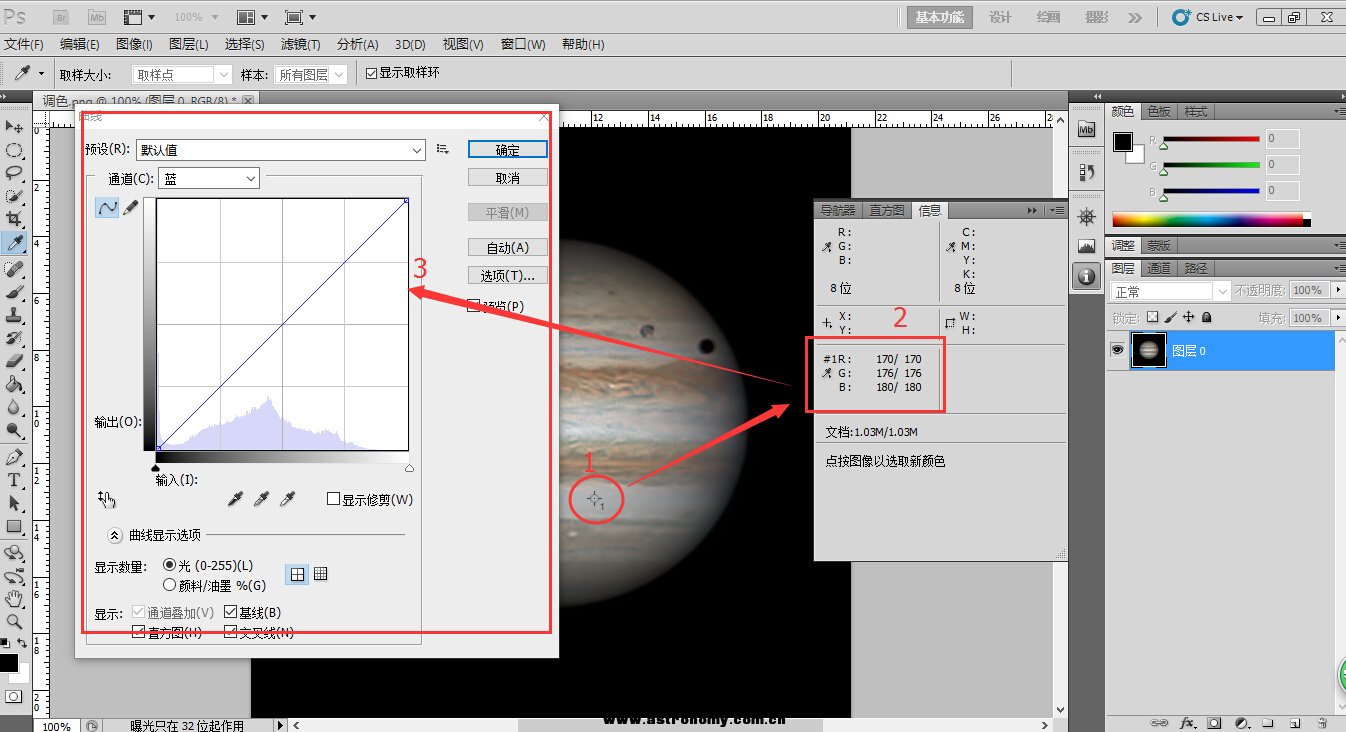Viewport: 1346px width, 732px height.
Task: Click the 取消 button in Curves
Action: click(508, 178)
